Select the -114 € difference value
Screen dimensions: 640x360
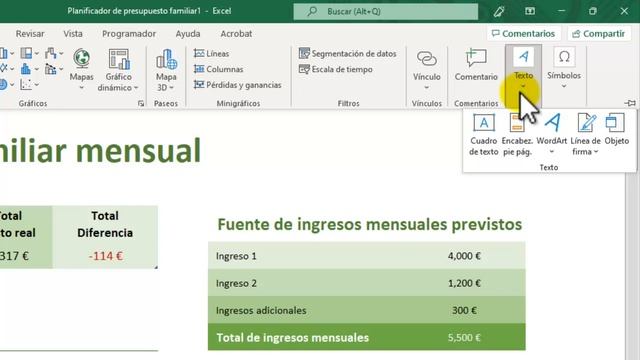pyautogui.click(x=105, y=256)
